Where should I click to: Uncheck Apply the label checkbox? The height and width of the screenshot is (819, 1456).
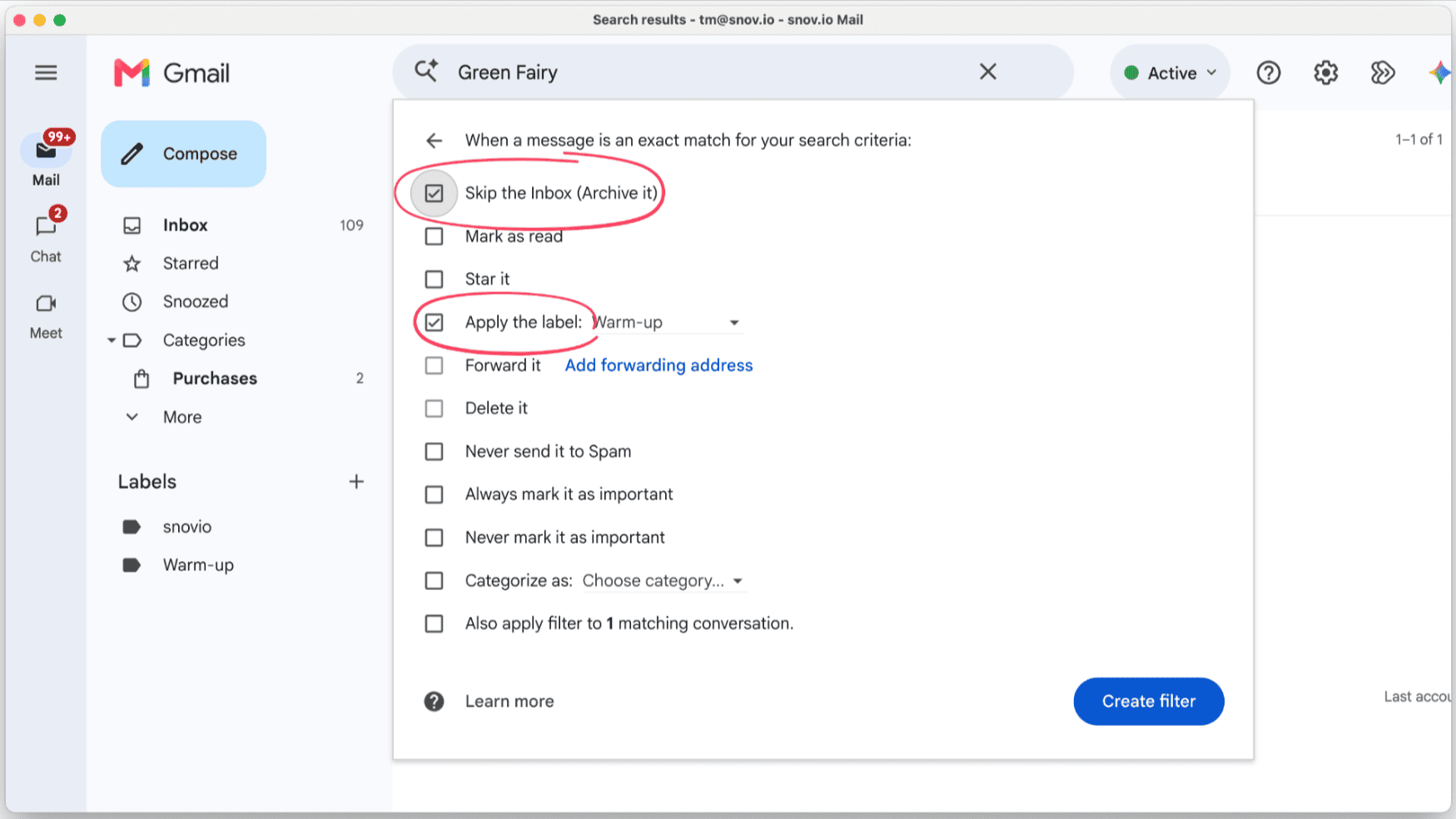pos(434,322)
